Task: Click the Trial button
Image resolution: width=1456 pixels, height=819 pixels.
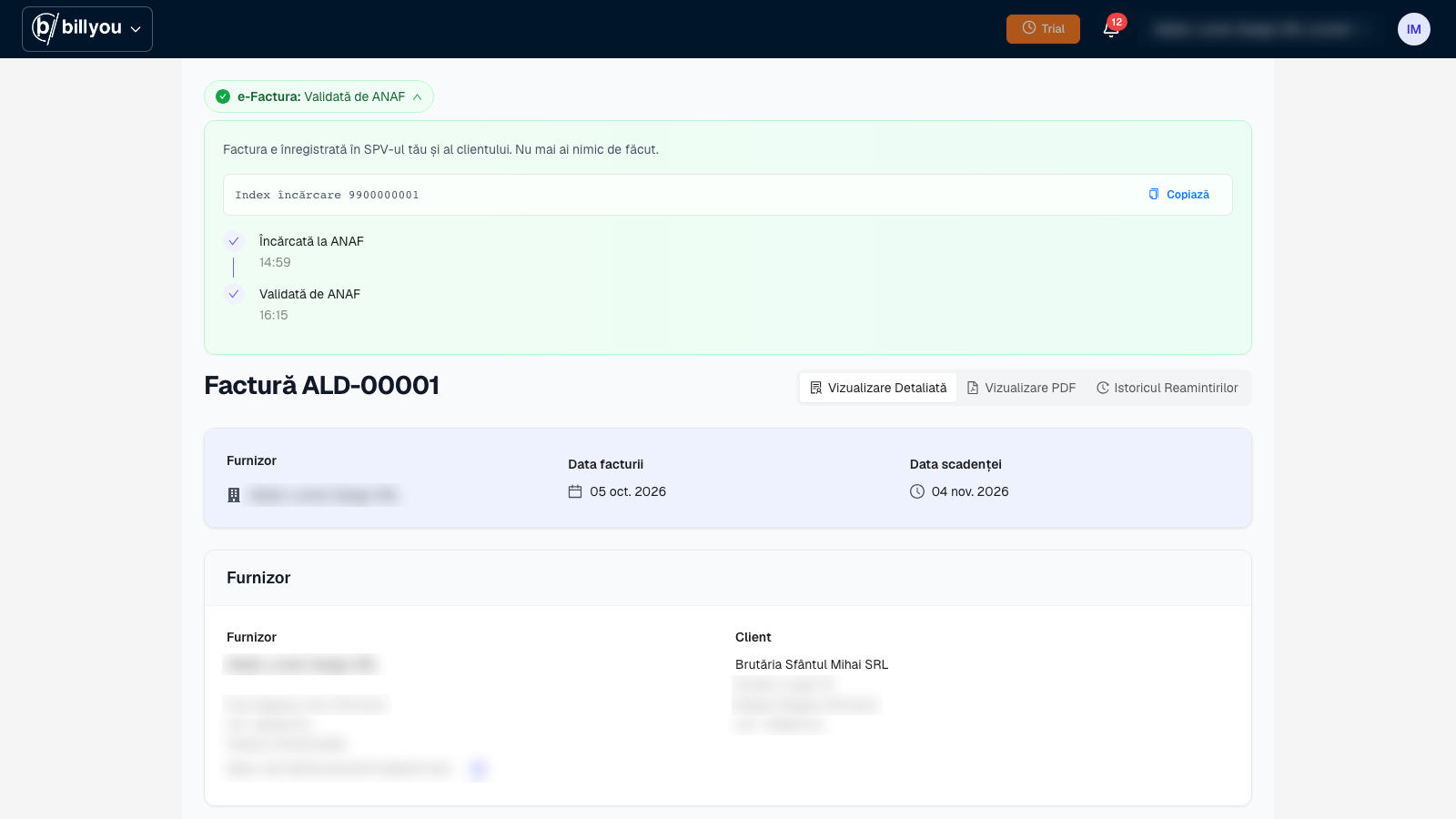Action: coord(1043,29)
